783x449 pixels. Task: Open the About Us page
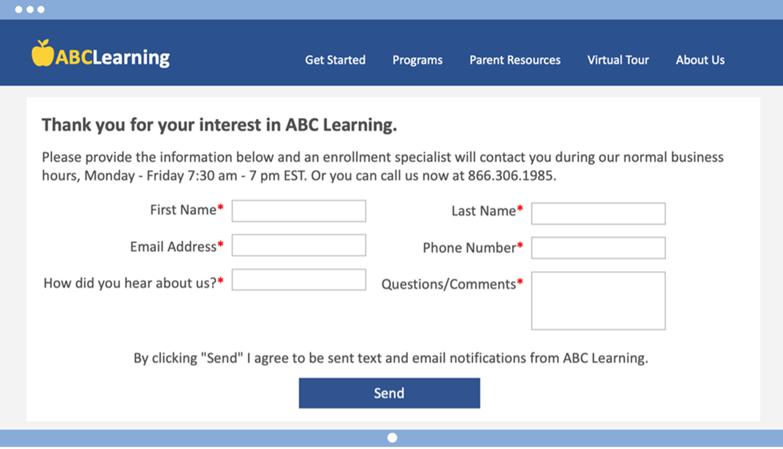pyautogui.click(x=700, y=60)
